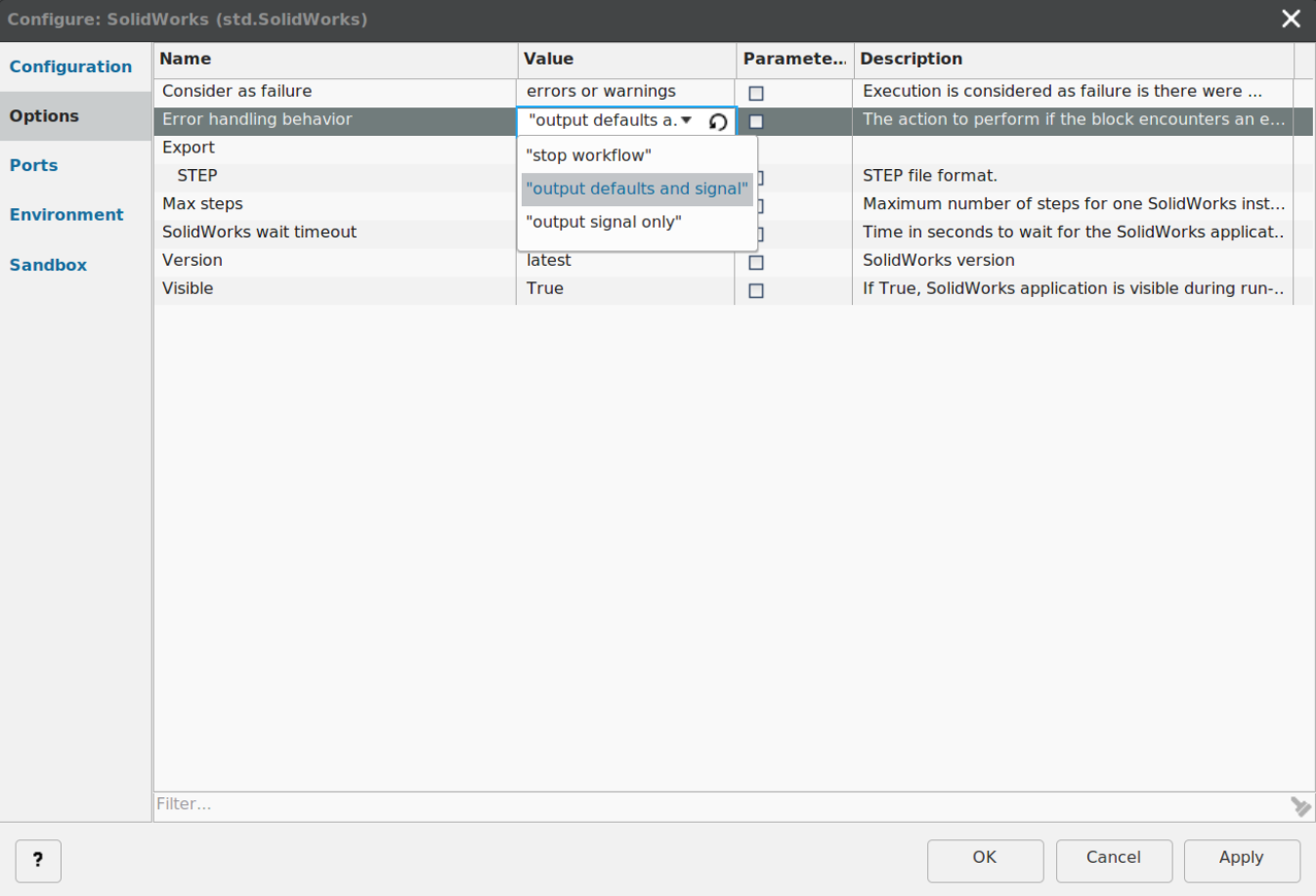Select the "Consider as failure" row name
This screenshot has height=896, width=1316.
point(237,91)
